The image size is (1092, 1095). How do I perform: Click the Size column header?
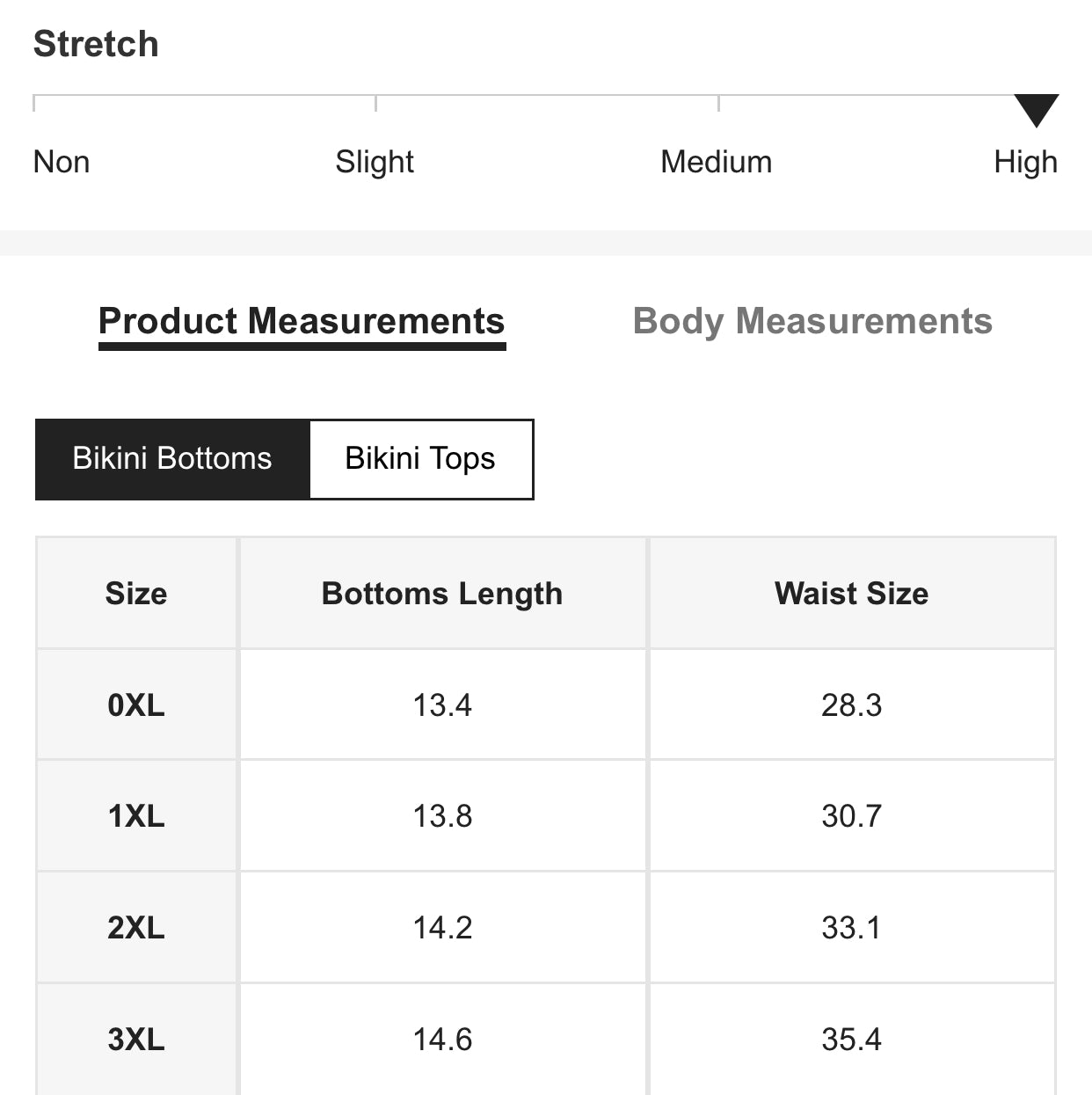pyautogui.click(x=136, y=594)
